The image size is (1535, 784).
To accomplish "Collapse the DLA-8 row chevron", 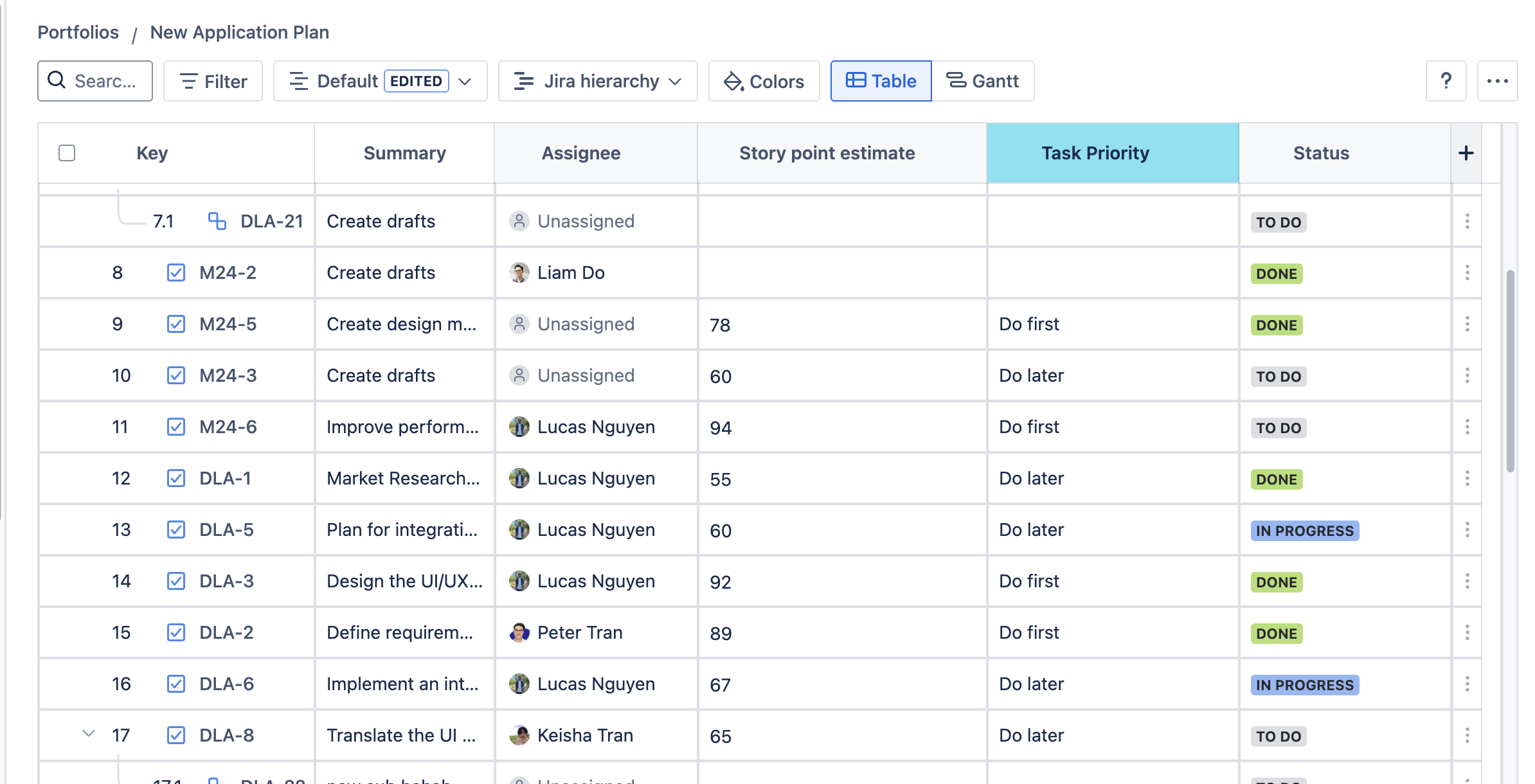I will coord(89,734).
